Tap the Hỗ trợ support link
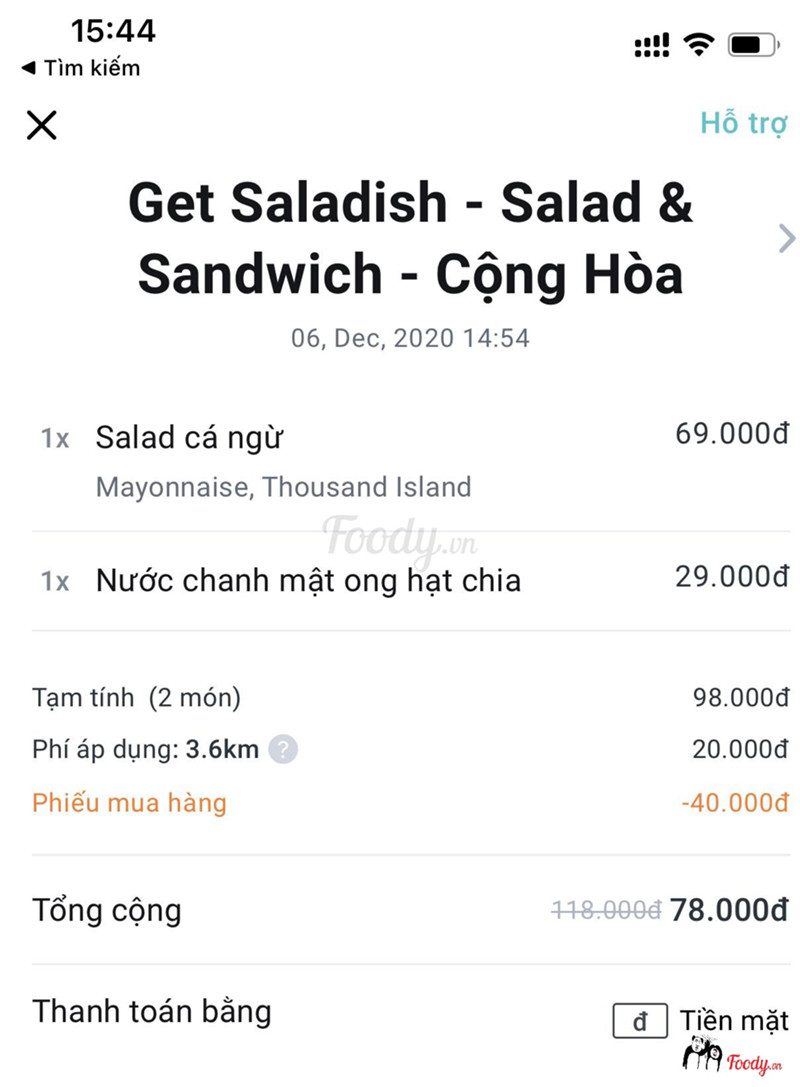 744,123
